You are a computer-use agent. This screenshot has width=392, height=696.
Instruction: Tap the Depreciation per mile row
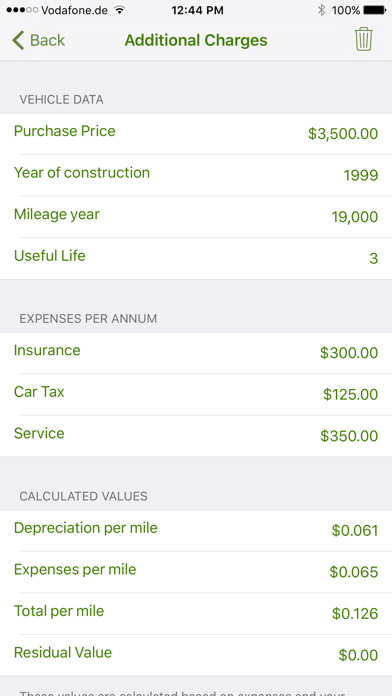(196, 530)
